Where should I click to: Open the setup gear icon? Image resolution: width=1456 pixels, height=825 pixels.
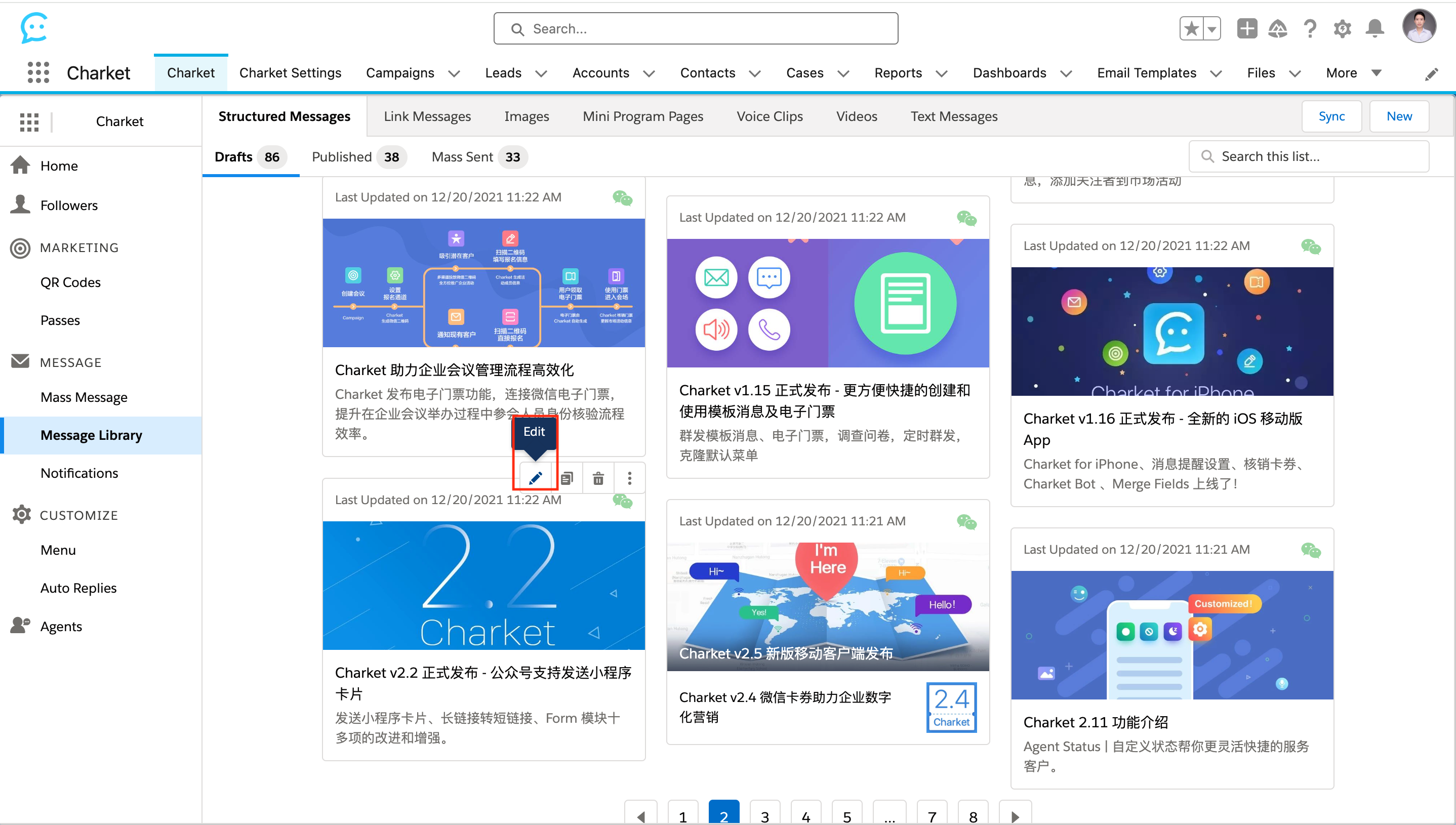[x=1342, y=28]
